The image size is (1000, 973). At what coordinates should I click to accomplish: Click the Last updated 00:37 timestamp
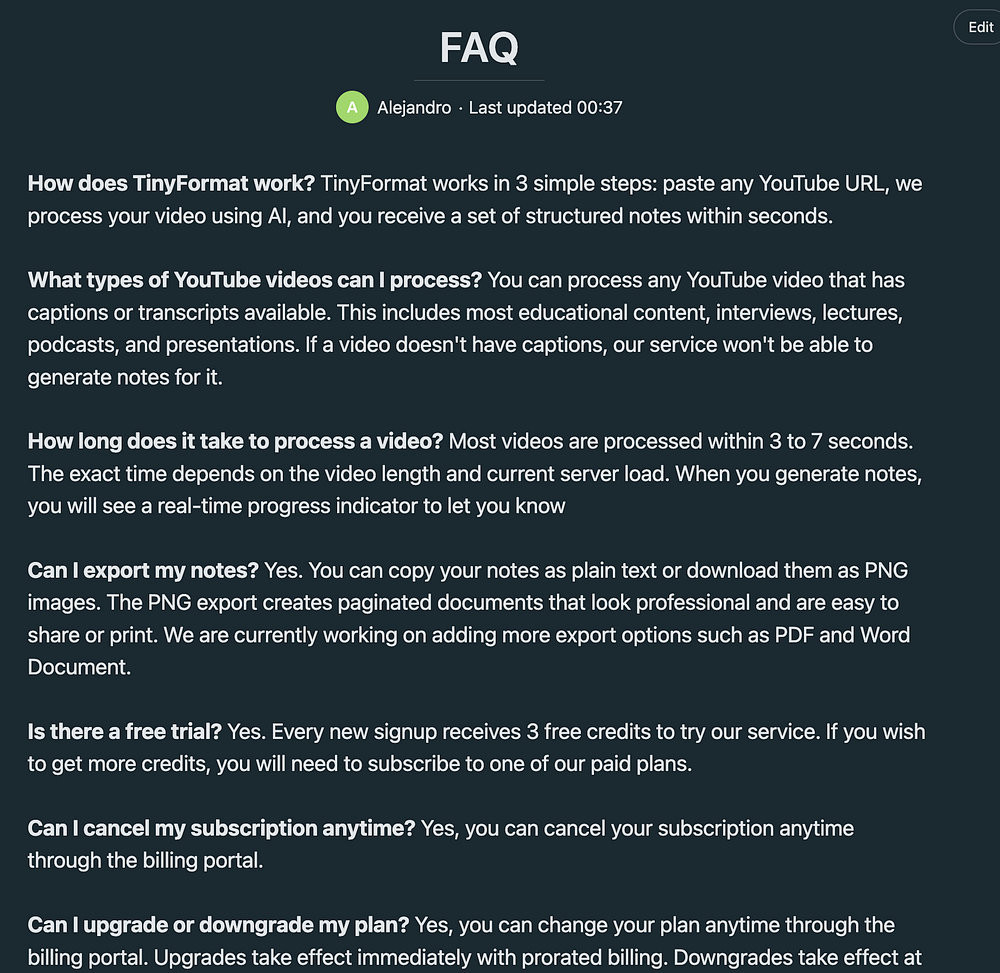(545, 108)
